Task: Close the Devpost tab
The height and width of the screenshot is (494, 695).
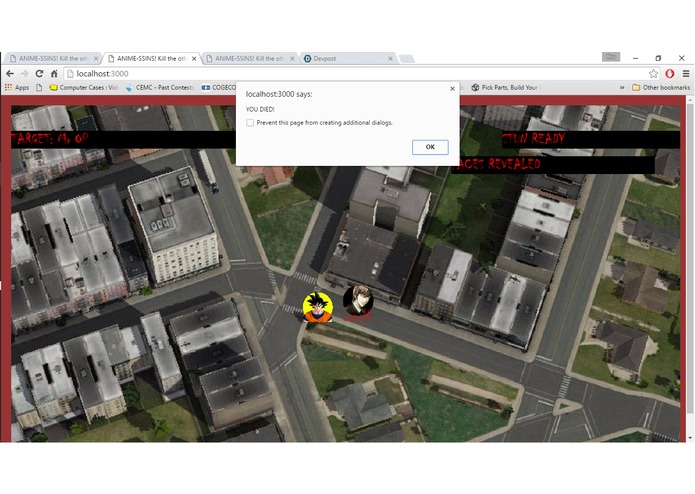Action: point(390,58)
